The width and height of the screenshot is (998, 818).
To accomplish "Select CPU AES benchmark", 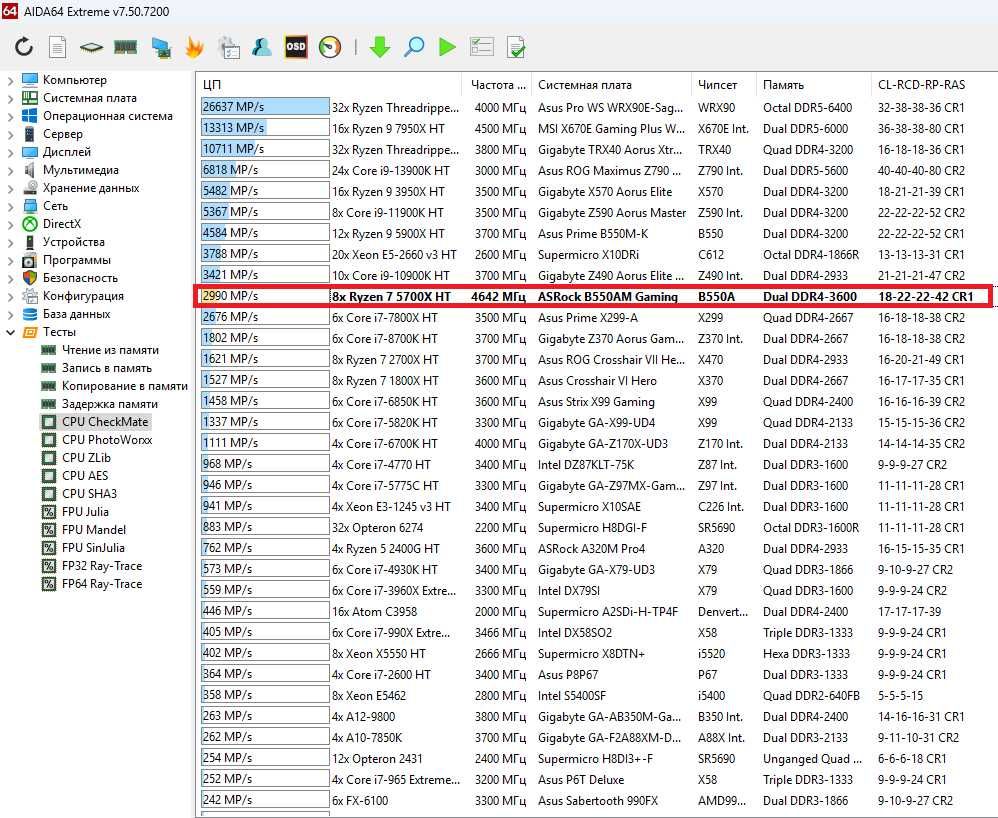I will pos(85,476).
